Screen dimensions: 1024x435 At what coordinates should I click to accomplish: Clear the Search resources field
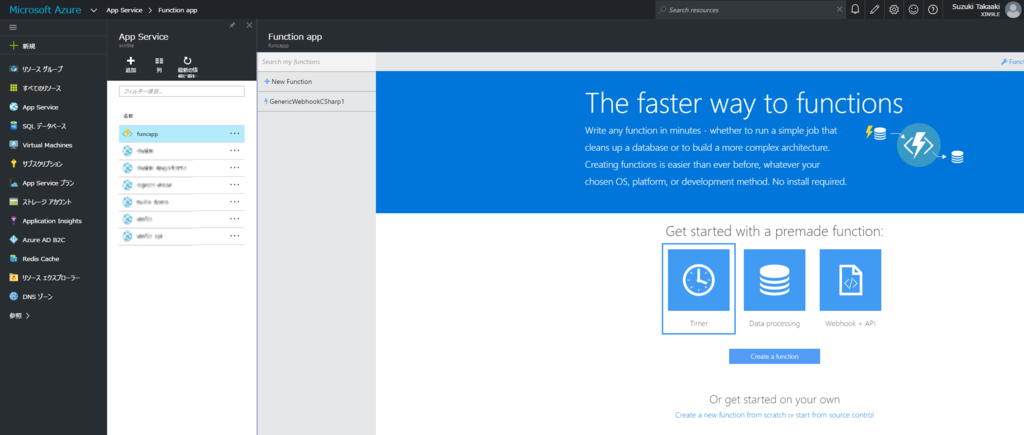point(839,10)
